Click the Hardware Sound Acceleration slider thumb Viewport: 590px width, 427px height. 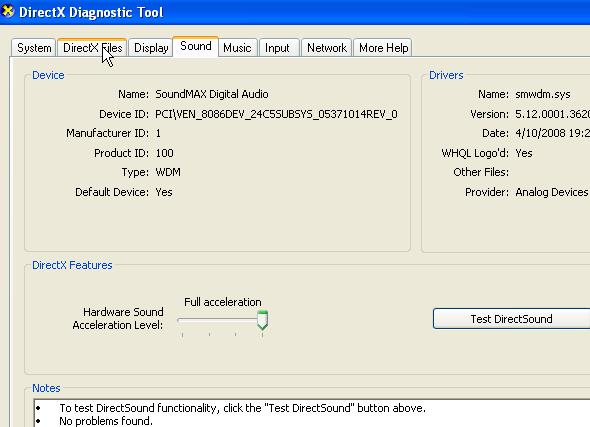click(x=262, y=320)
